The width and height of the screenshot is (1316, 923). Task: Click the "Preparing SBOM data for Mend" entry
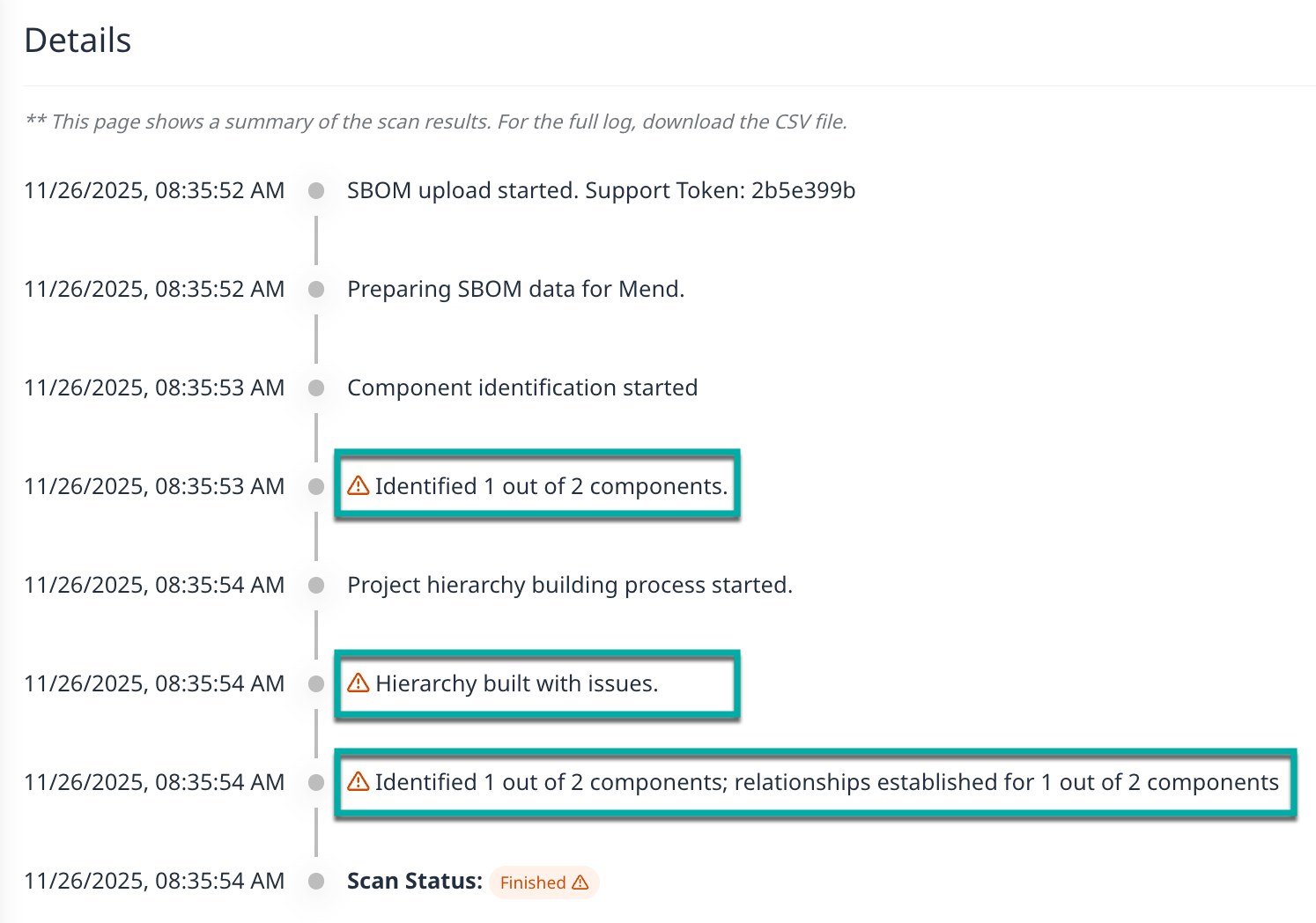[515, 290]
